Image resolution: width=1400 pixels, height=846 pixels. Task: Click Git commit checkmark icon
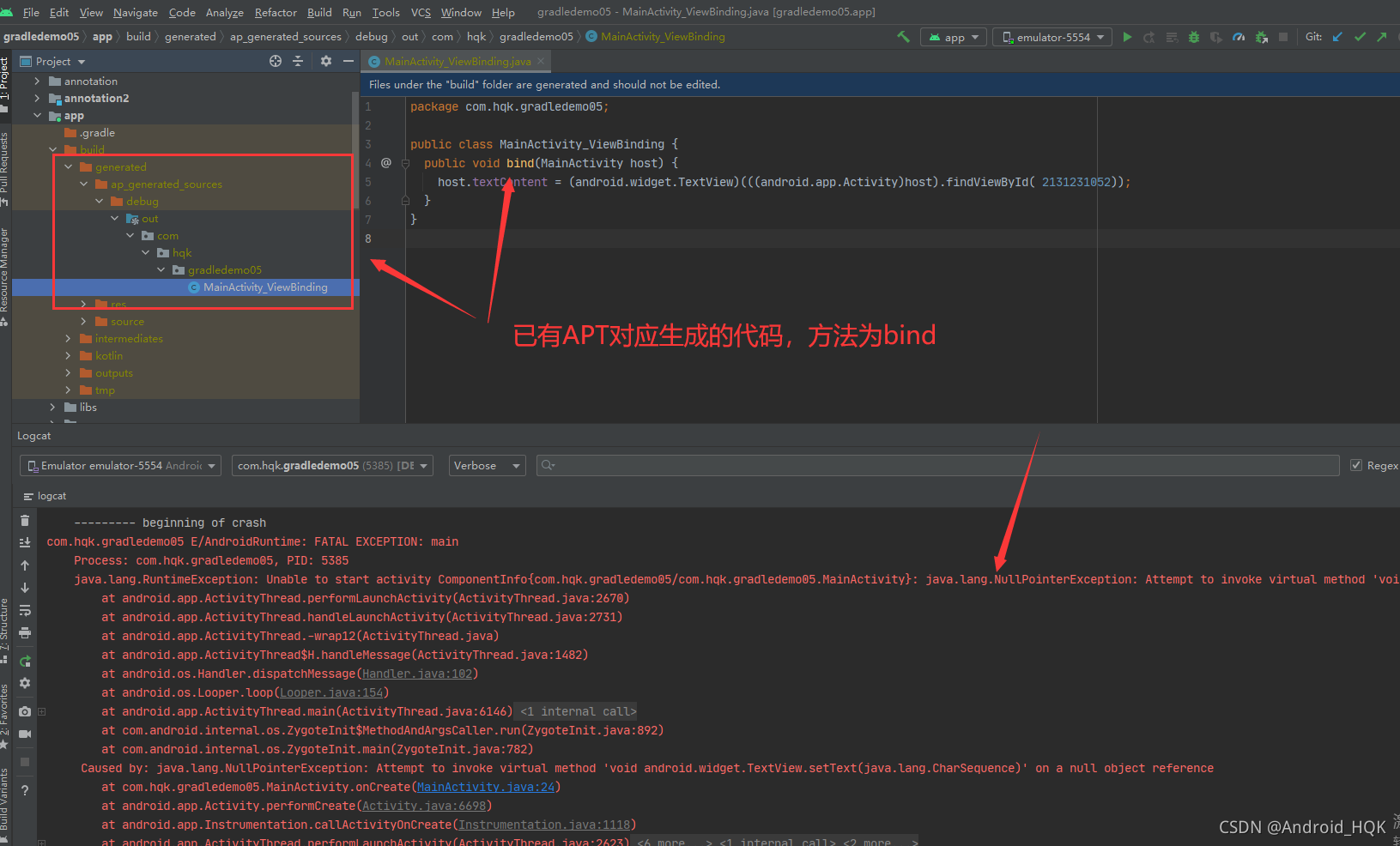(x=1360, y=37)
